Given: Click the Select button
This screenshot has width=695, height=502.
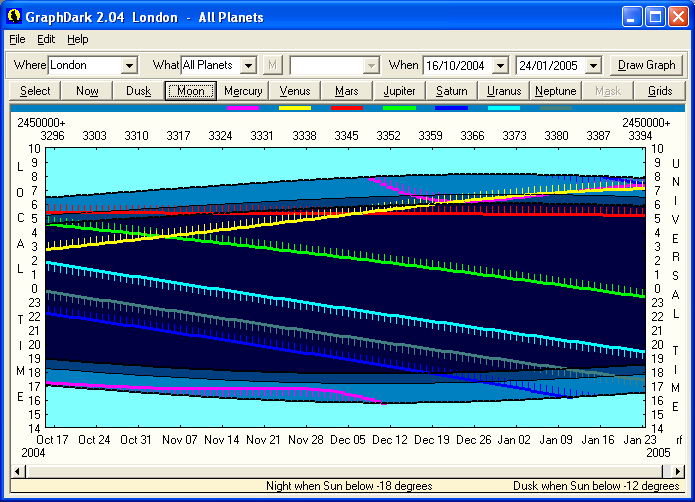Looking at the screenshot, I should coord(35,91).
